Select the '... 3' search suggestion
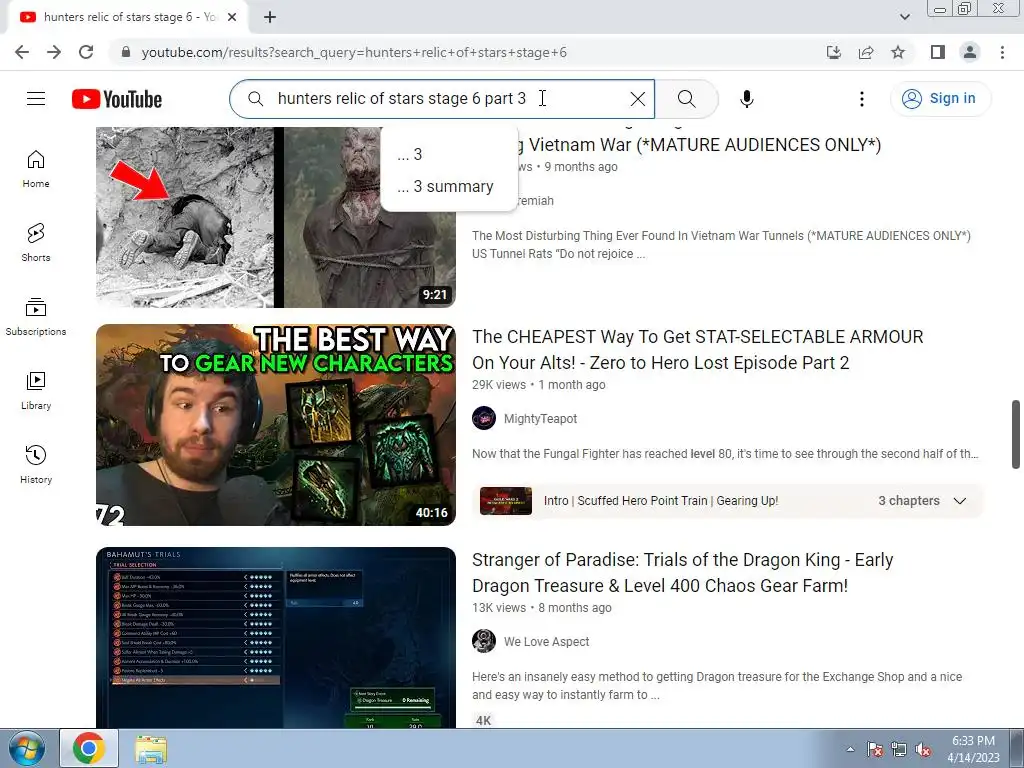The width and height of the screenshot is (1024, 768). pos(449,154)
